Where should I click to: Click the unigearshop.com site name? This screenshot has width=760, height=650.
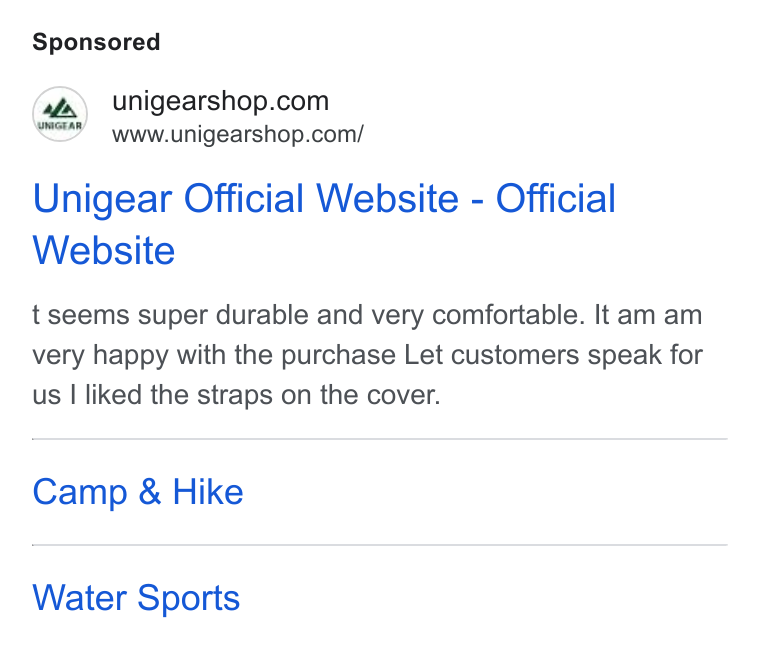click(221, 101)
